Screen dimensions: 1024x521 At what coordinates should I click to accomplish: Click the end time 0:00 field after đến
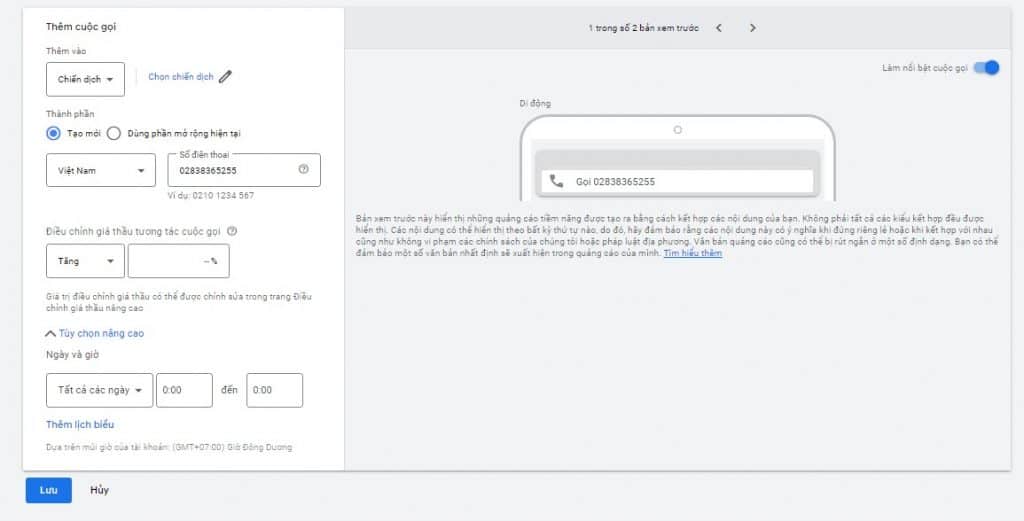(x=275, y=390)
